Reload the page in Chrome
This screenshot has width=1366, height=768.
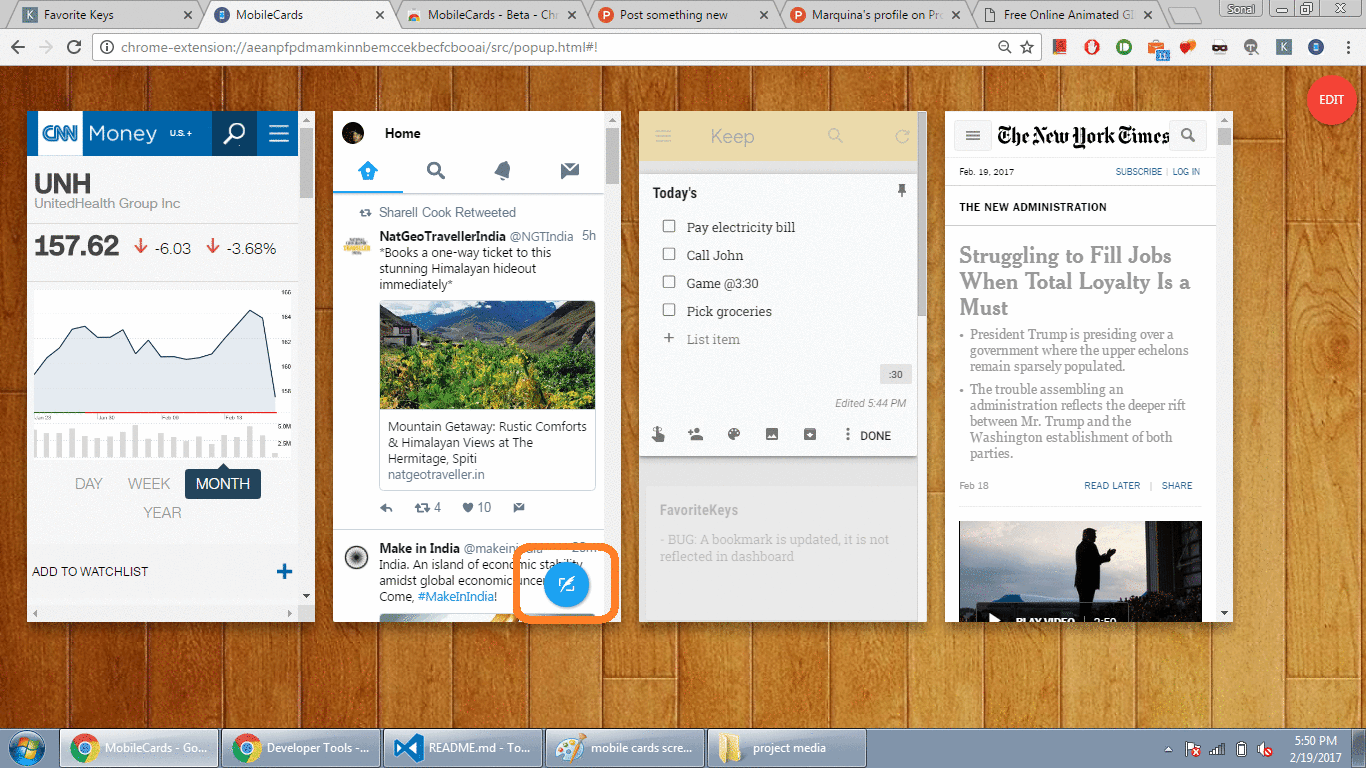pyautogui.click(x=74, y=47)
